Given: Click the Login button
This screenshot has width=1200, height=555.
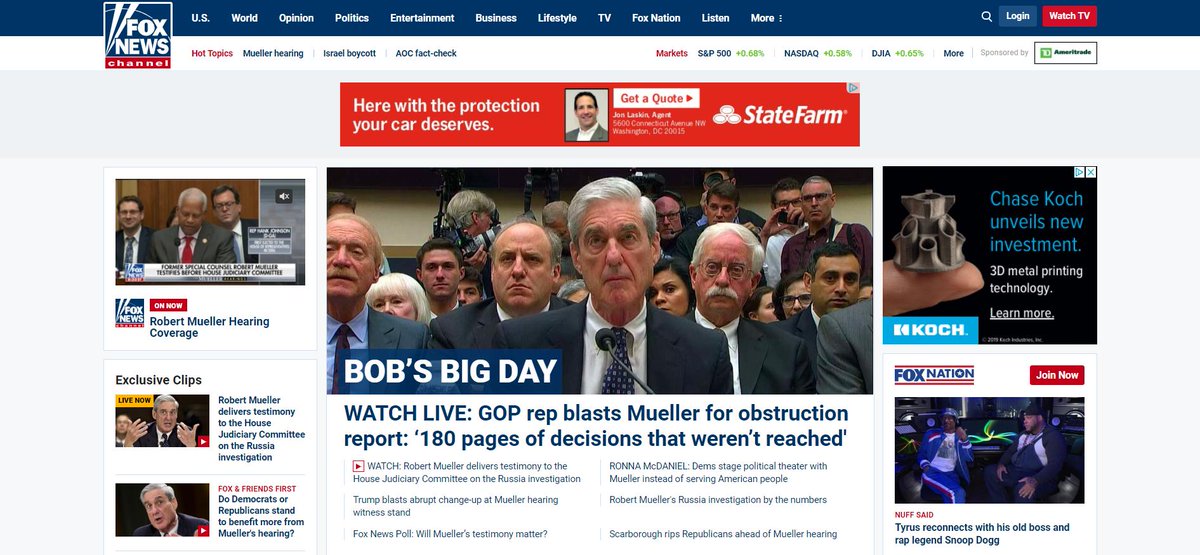Looking at the screenshot, I should [1018, 16].
